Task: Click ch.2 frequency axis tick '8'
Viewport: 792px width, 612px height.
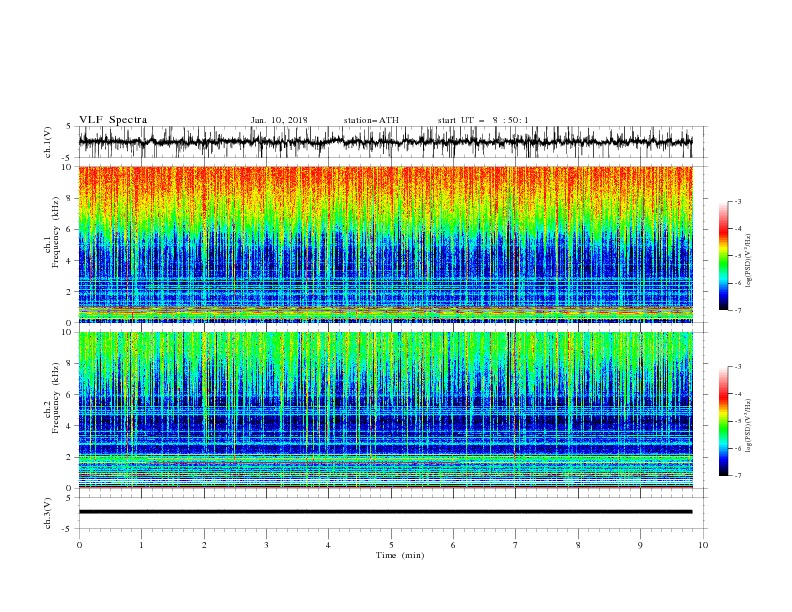Action: point(70,364)
